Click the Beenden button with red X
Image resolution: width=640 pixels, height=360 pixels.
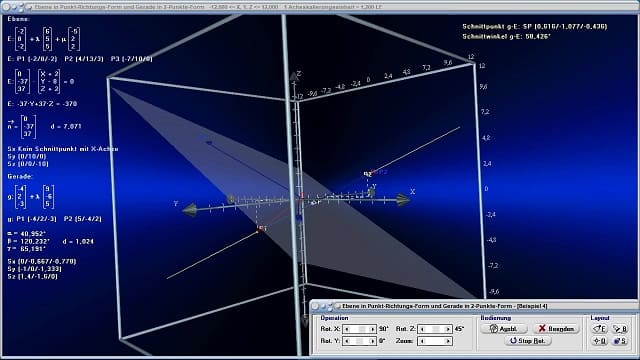[x=556, y=329]
